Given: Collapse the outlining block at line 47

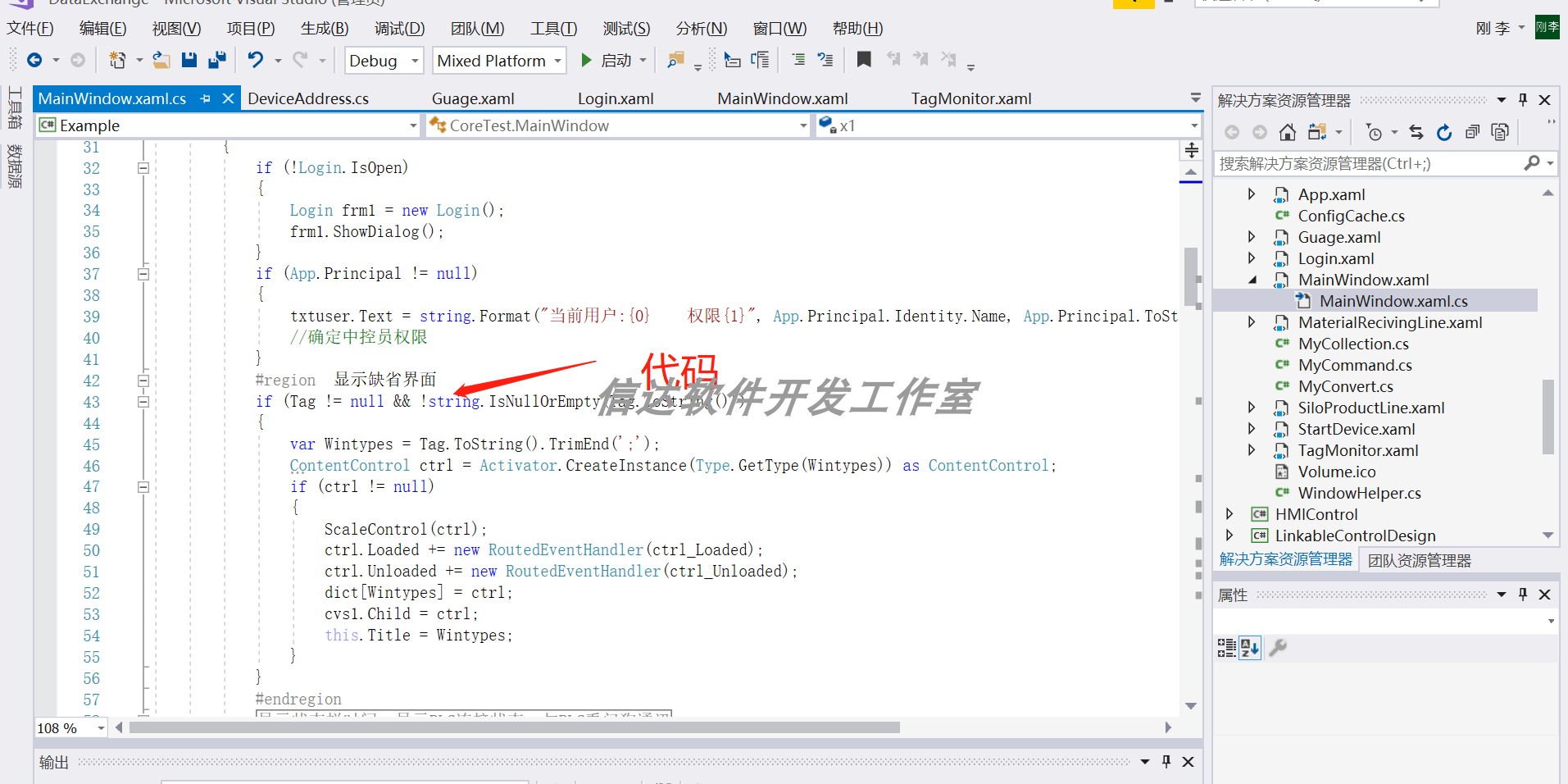Looking at the screenshot, I should point(143,487).
